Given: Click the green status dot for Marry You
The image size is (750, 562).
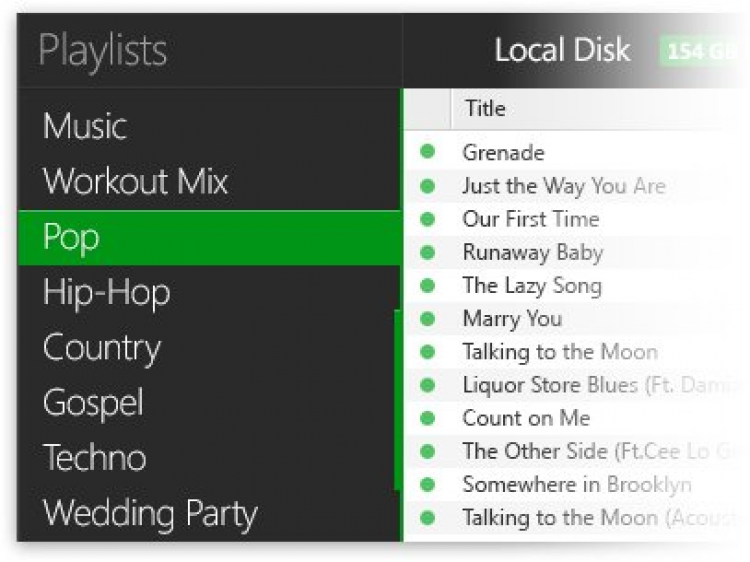Looking at the screenshot, I should (428, 318).
